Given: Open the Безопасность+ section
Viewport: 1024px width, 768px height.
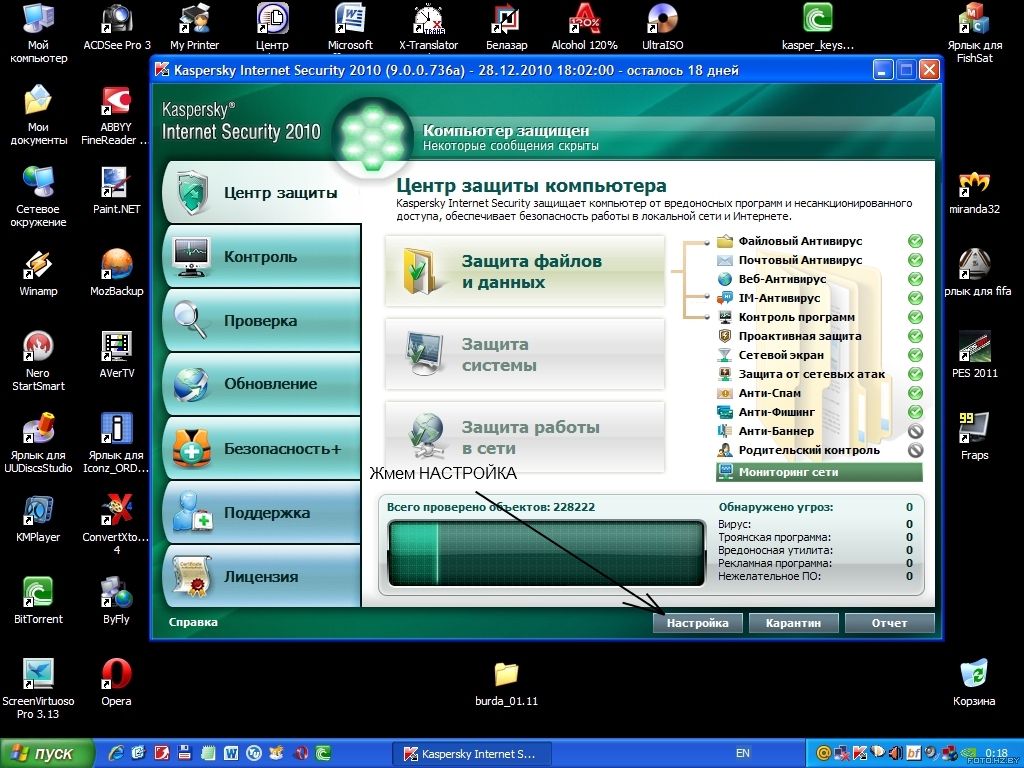Looking at the screenshot, I should [261, 449].
